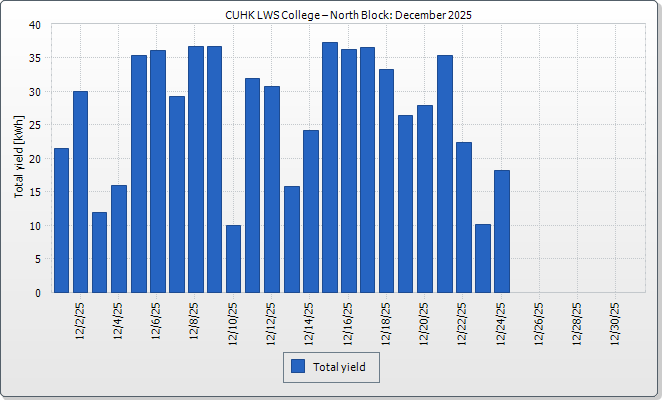Click the bar for 12/8/25
The image size is (662, 400).
(x=195, y=169)
